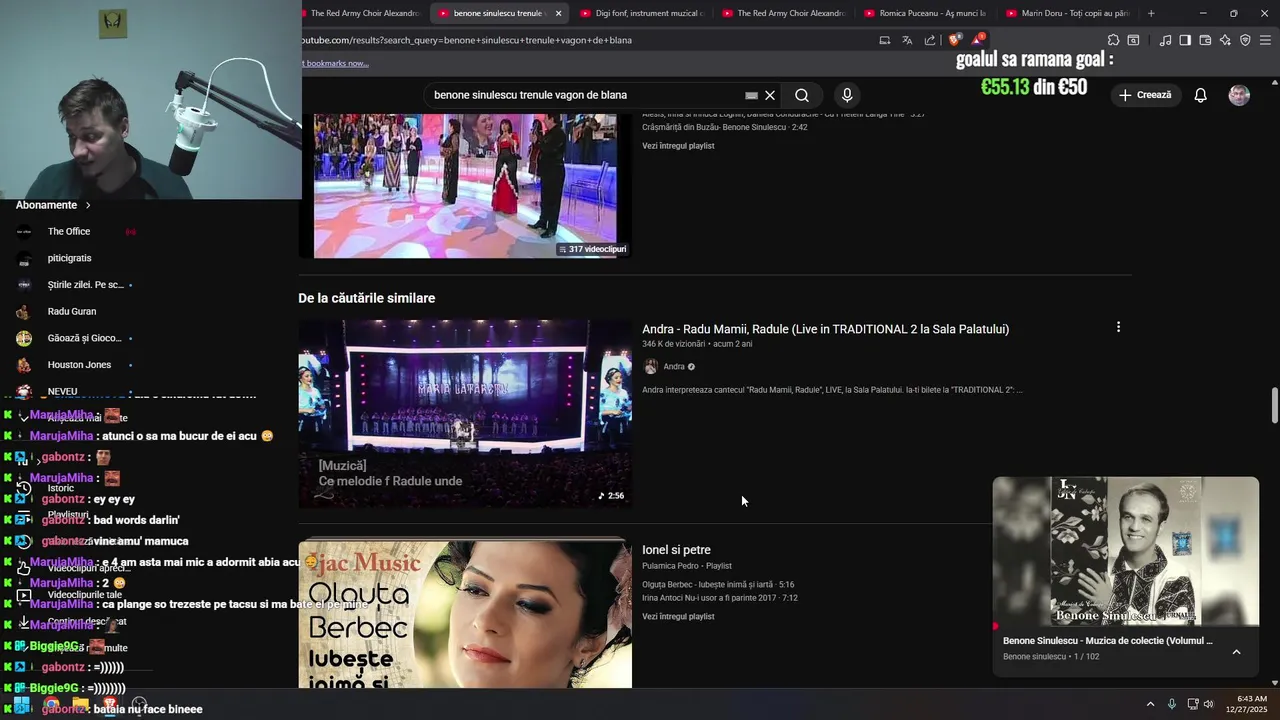Click the Creează create button
This screenshot has width=1280, height=720.
point(1145,95)
